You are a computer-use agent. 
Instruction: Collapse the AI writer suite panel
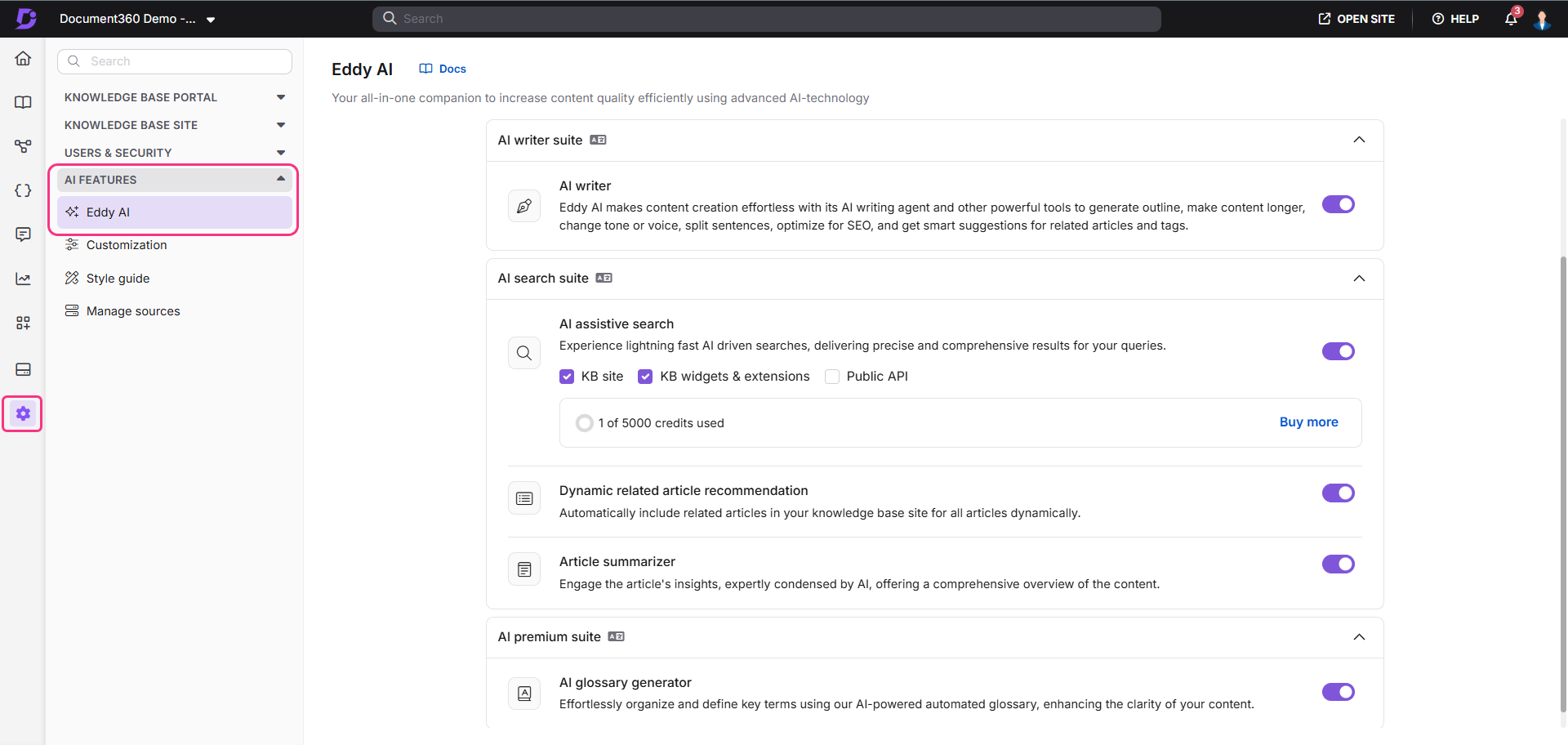pos(1359,140)
